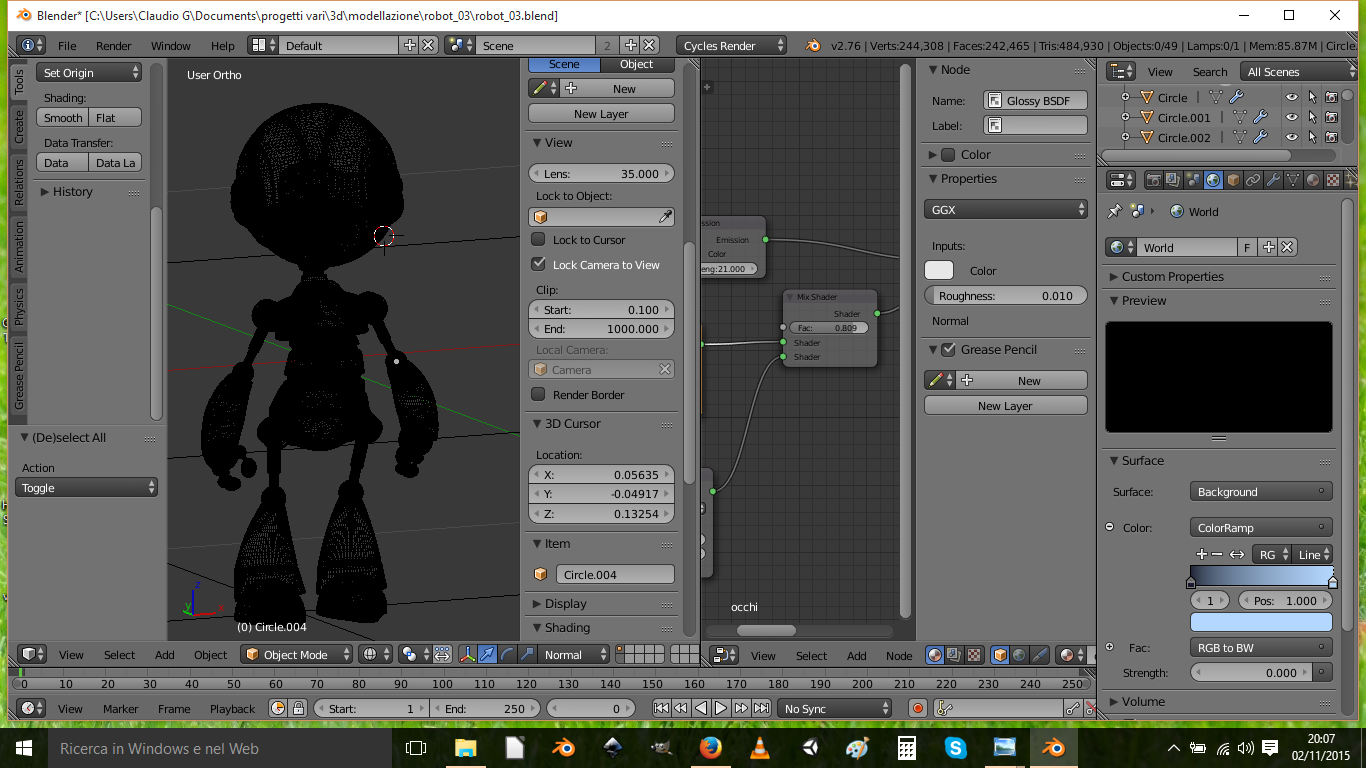Pin the World properties context

[x=1115, y=211]
